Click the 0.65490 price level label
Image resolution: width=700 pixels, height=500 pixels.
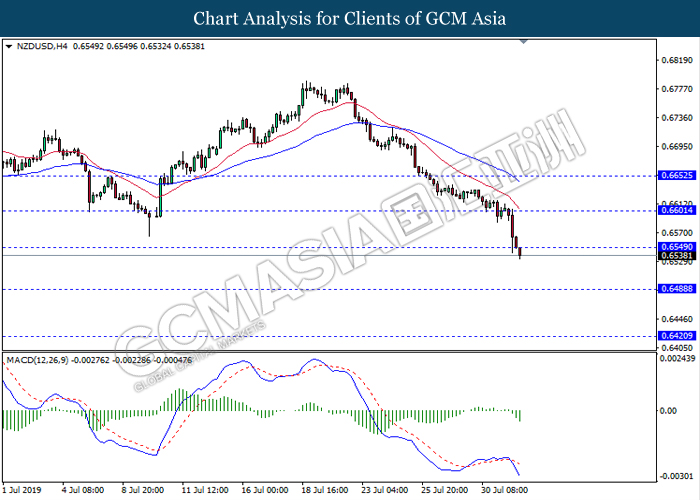click(x=677, y=247)
